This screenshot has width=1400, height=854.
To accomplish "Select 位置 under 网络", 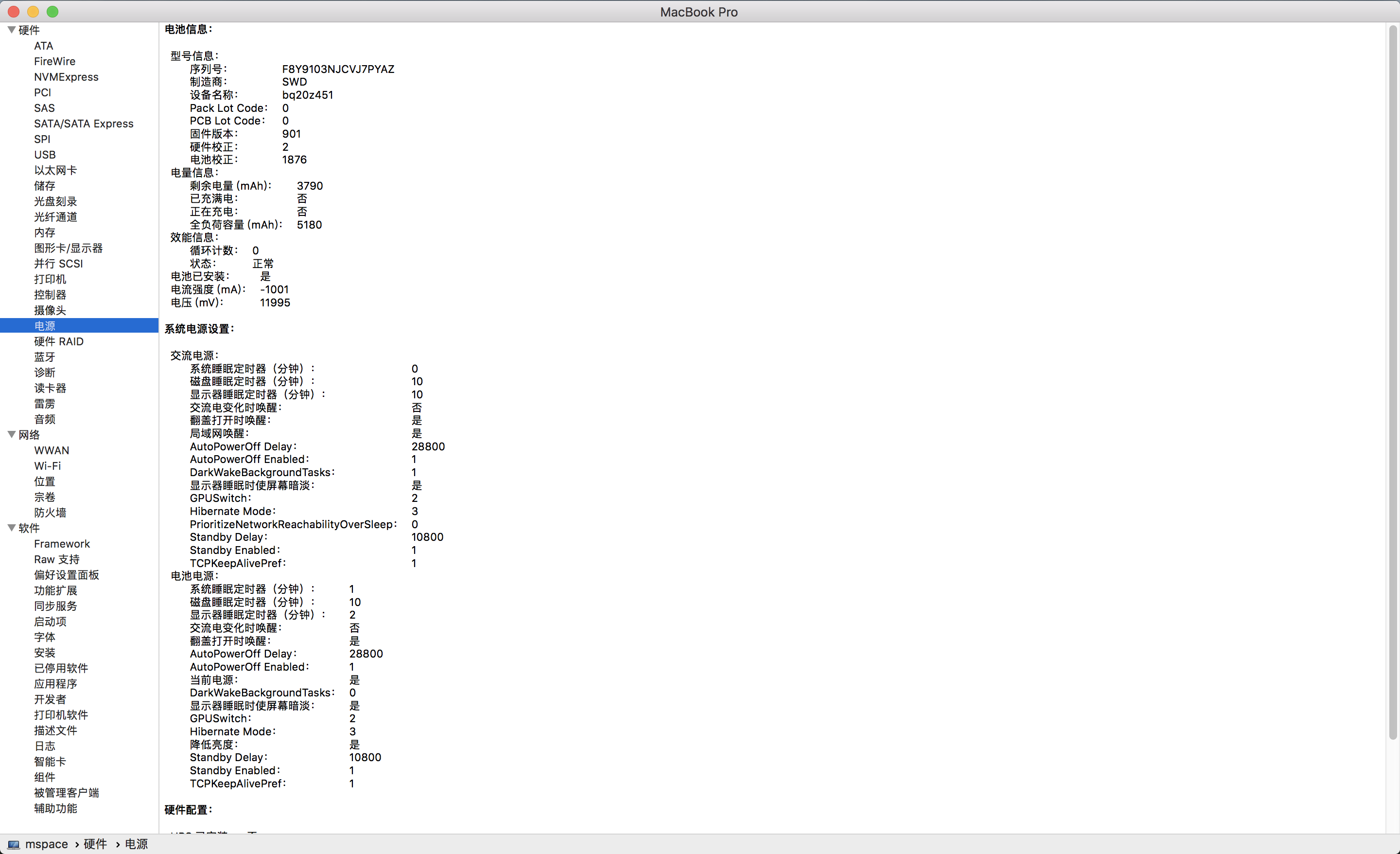I will coord(45,481).
